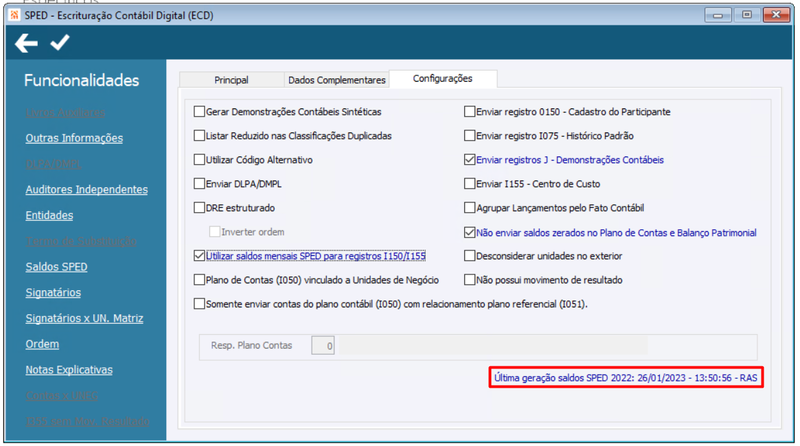
Task: Click the Funcionalidades heading
Action: point(82,81)
